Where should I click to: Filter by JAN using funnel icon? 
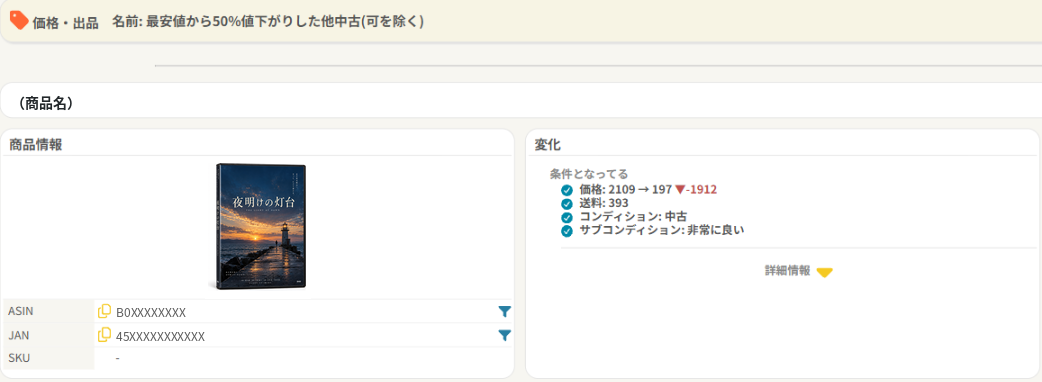504,335
